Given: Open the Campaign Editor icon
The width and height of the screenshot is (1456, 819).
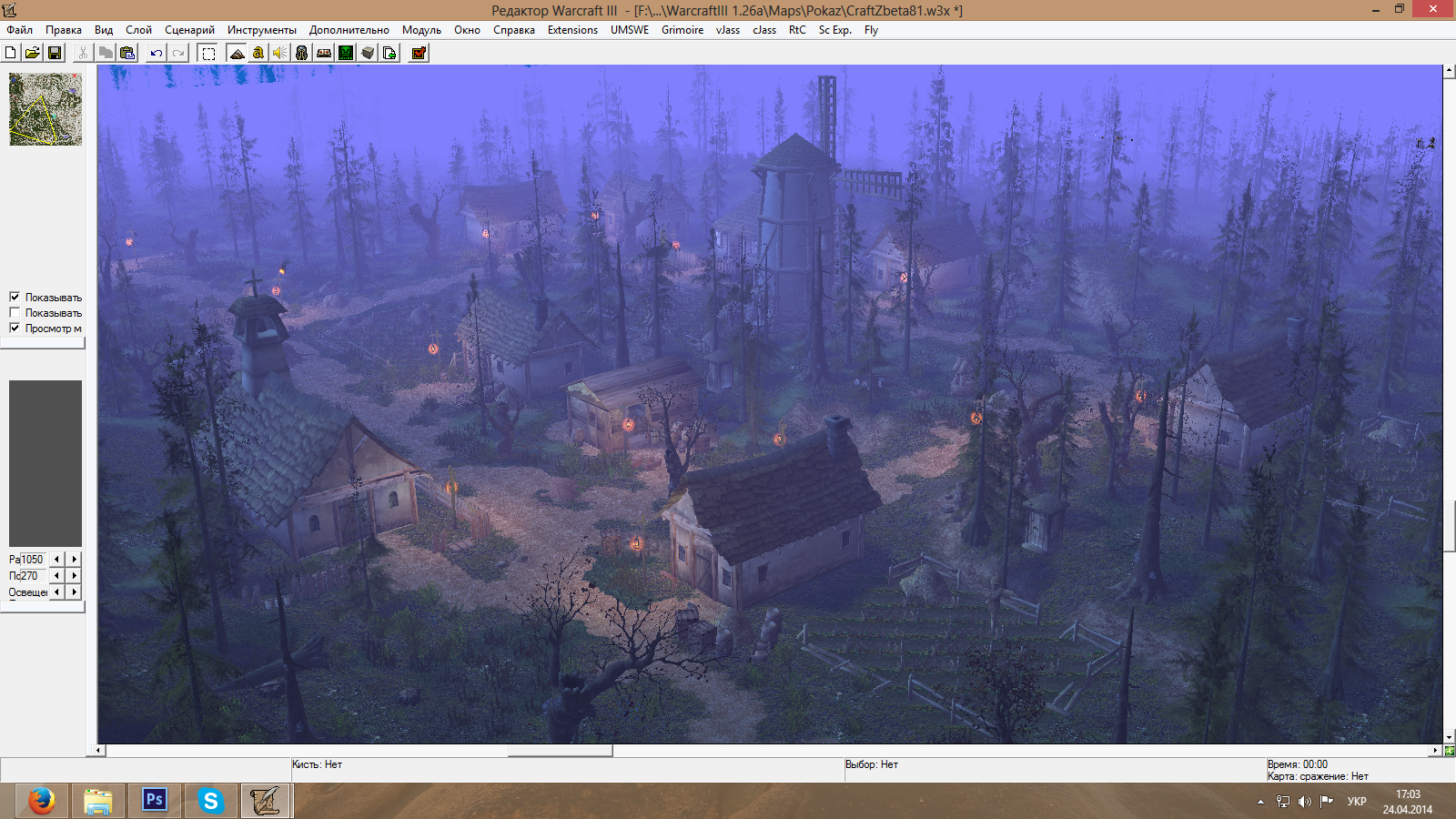Looking at the screenshot, I should [x=324, y=53].
